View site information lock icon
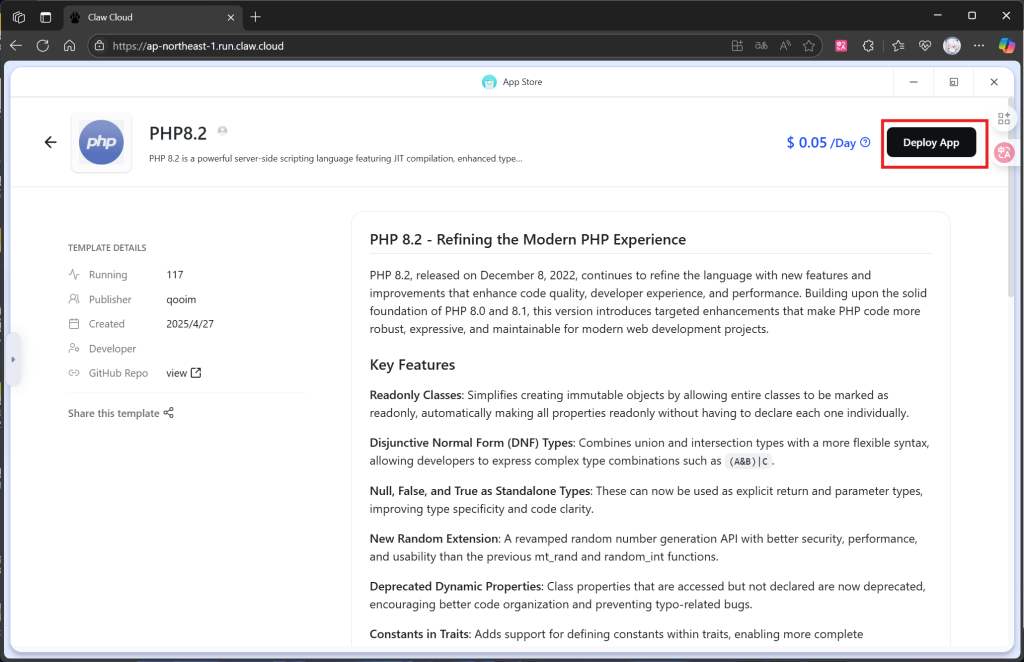 click(99, 46)
